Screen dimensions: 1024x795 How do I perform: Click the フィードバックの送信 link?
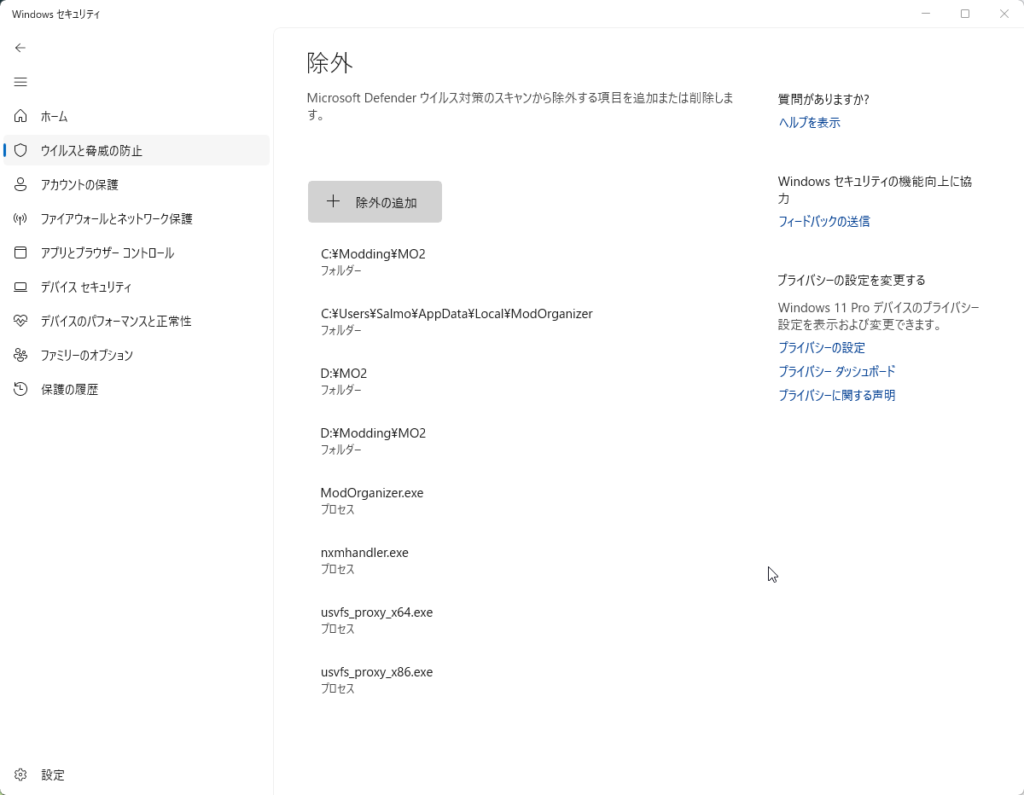823,221
